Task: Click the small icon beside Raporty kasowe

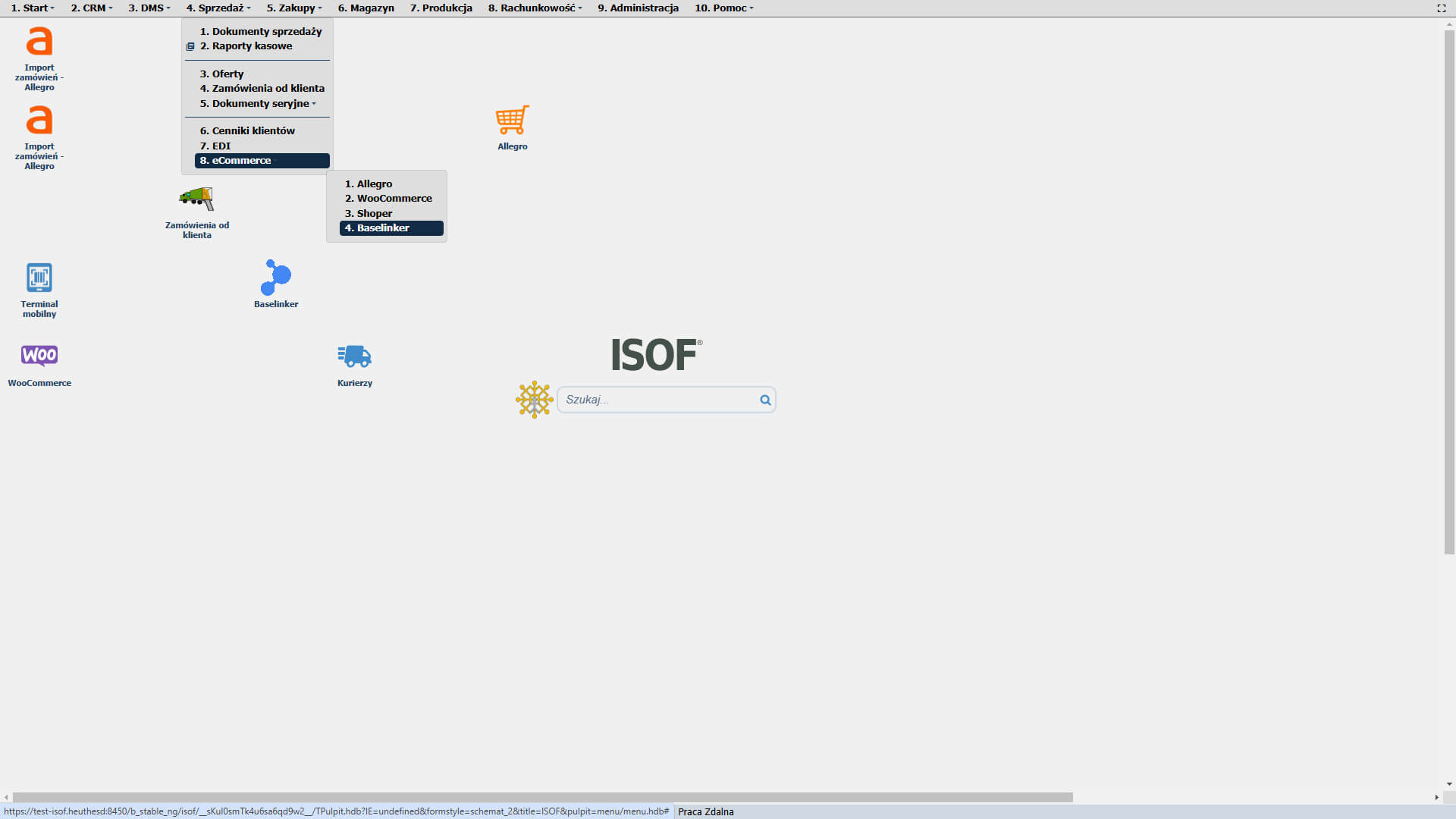Action: click(x=190, y=46)
